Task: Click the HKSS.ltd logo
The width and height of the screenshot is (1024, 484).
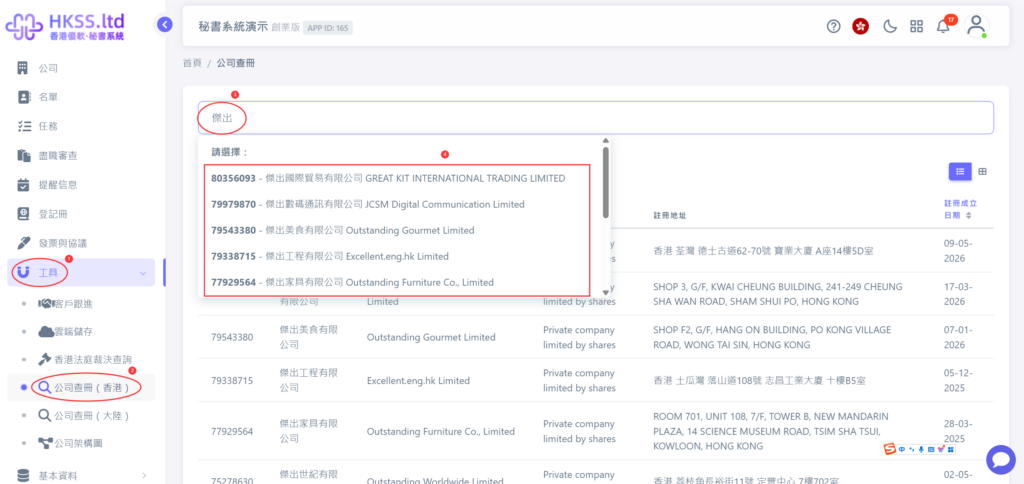Action: pyautogui.click(x=65, y=26)
